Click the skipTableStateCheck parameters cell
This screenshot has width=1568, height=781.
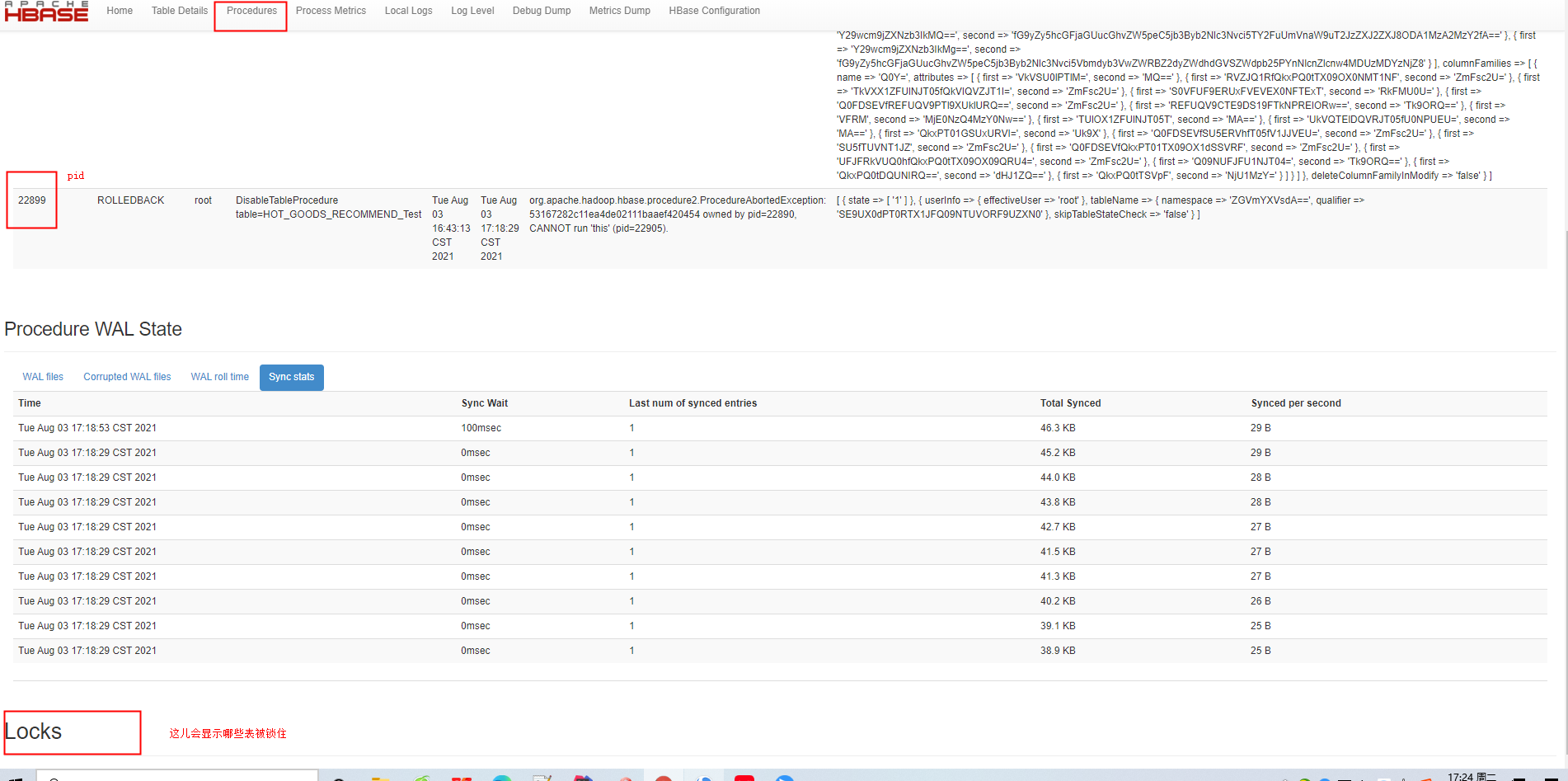pyautogui.click(x=1101, y=207)
